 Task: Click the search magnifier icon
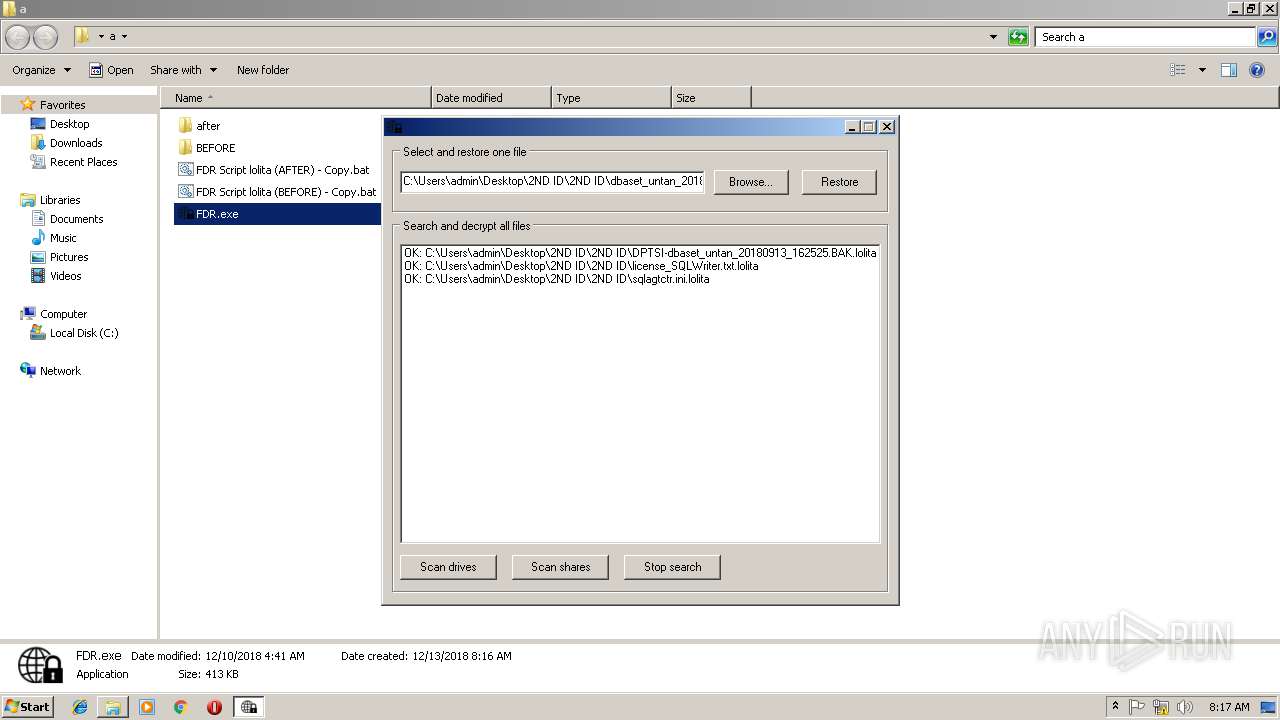[1267, 37]
